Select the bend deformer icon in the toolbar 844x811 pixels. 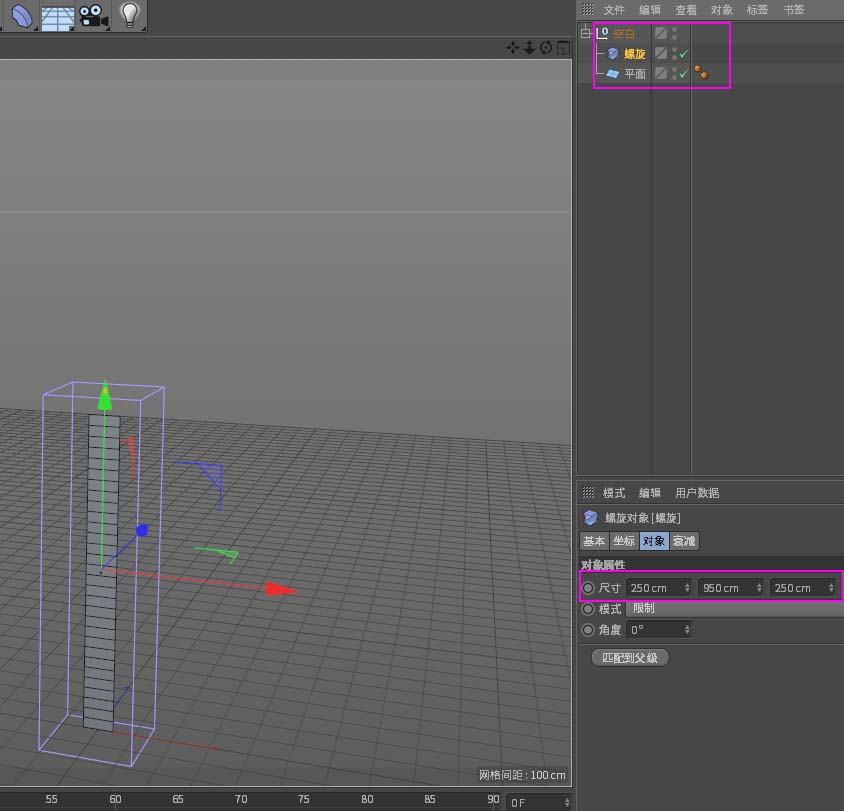[x=20, y=16]
